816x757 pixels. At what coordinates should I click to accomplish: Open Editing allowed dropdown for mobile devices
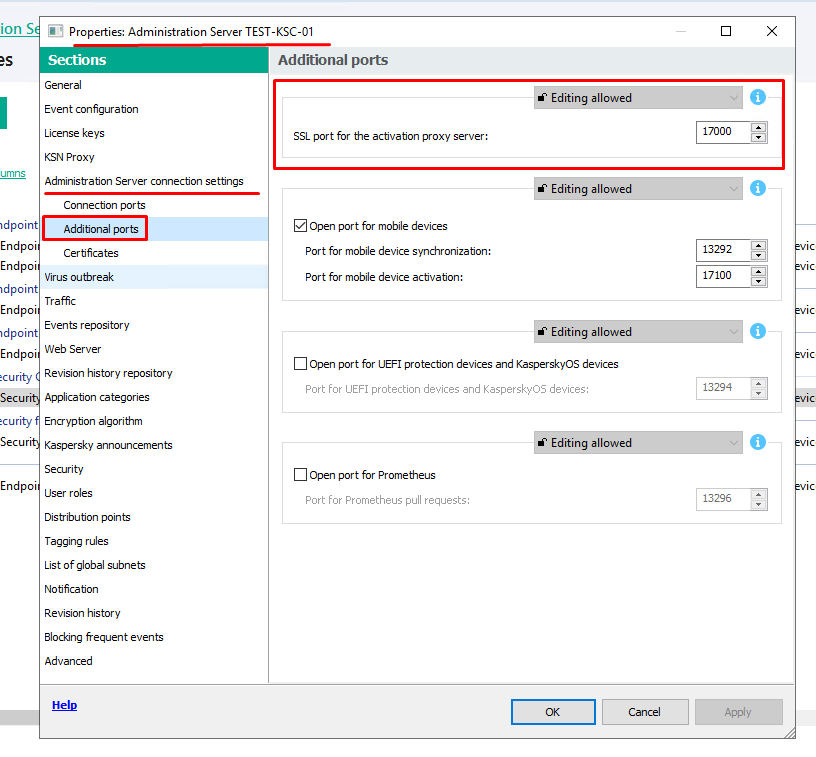point(638,188)
